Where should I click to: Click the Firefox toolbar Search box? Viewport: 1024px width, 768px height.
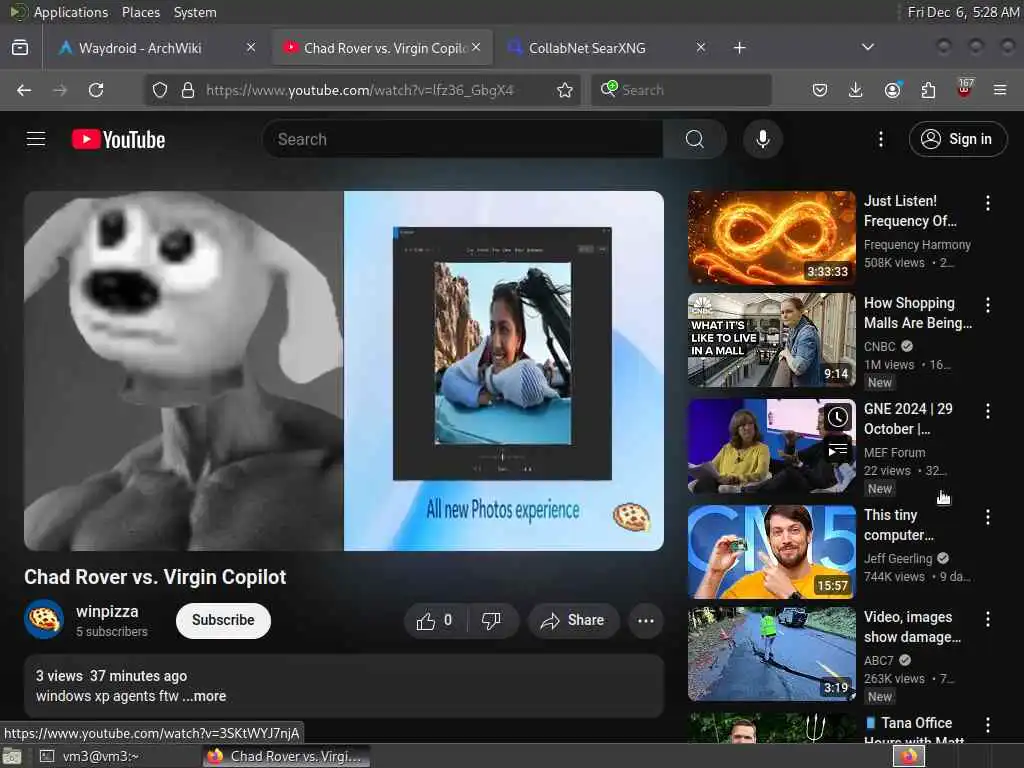coord(681,90)
